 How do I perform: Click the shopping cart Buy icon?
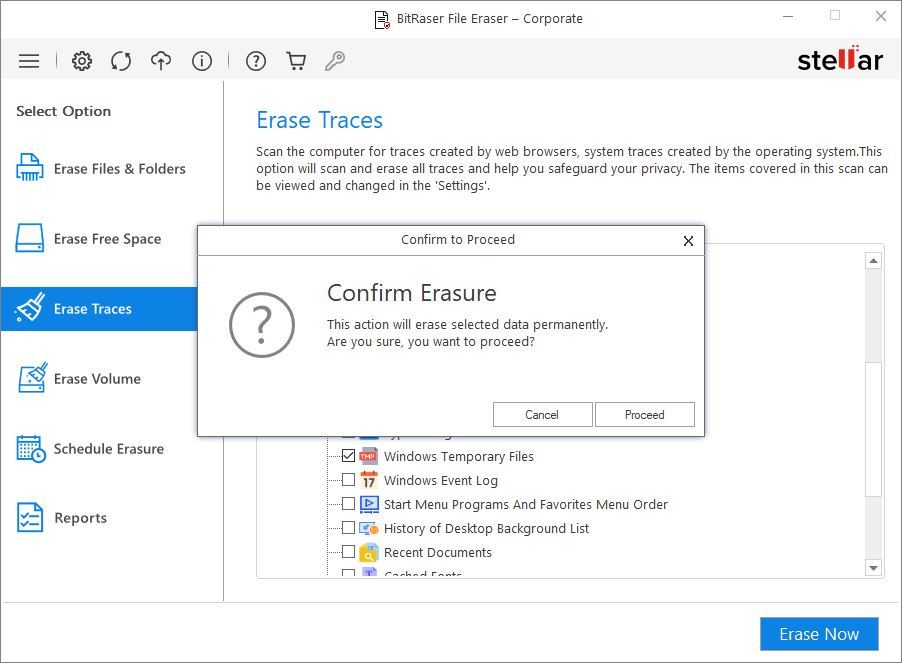point(296,61)
